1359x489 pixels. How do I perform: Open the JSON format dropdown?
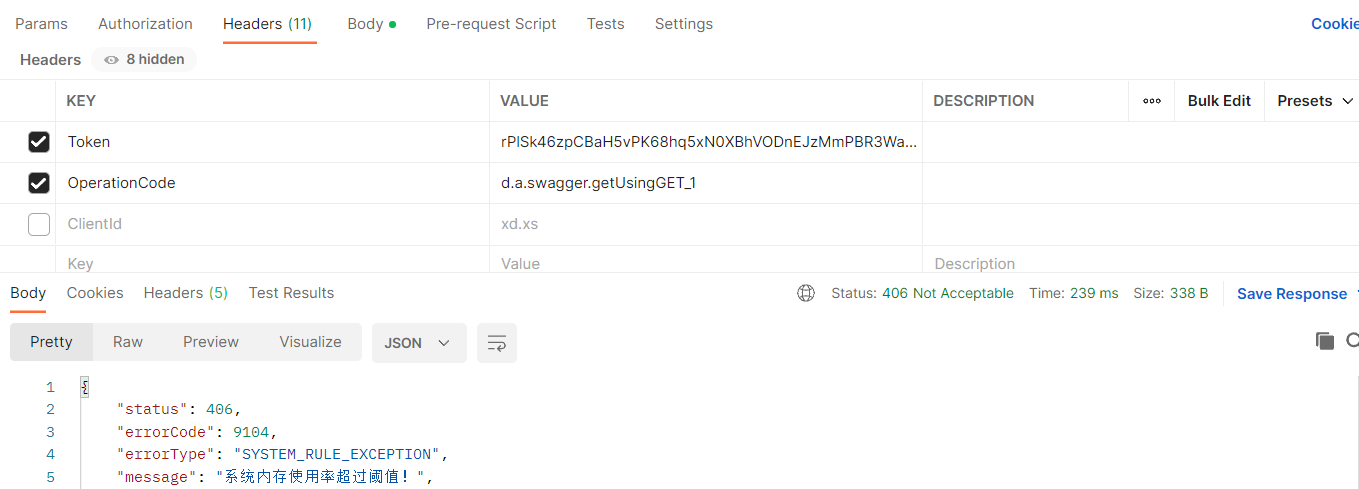pos(417,343)
